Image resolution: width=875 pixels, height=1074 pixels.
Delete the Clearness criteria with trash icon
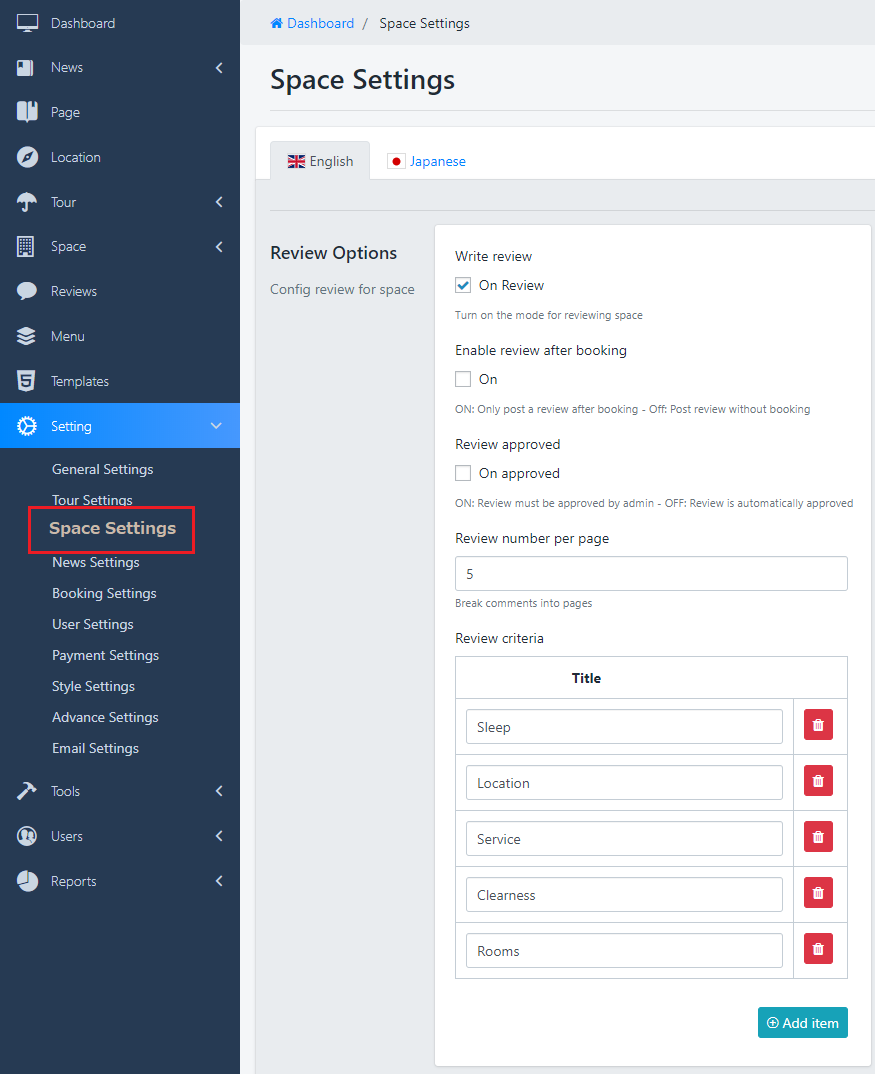[818, 894]
